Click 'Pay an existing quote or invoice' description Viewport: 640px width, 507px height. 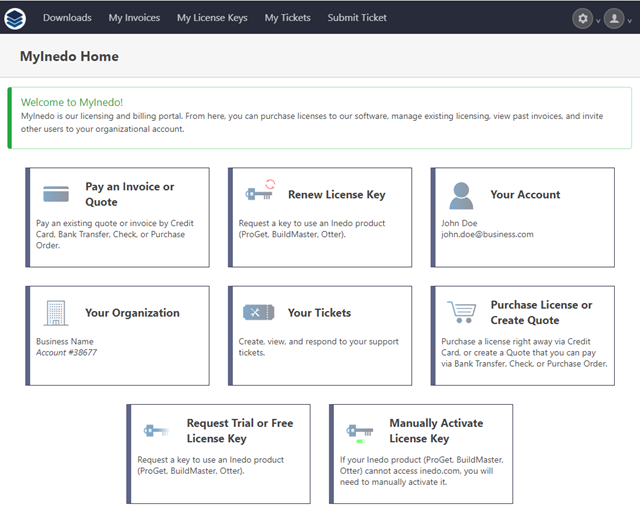[115, 234]
